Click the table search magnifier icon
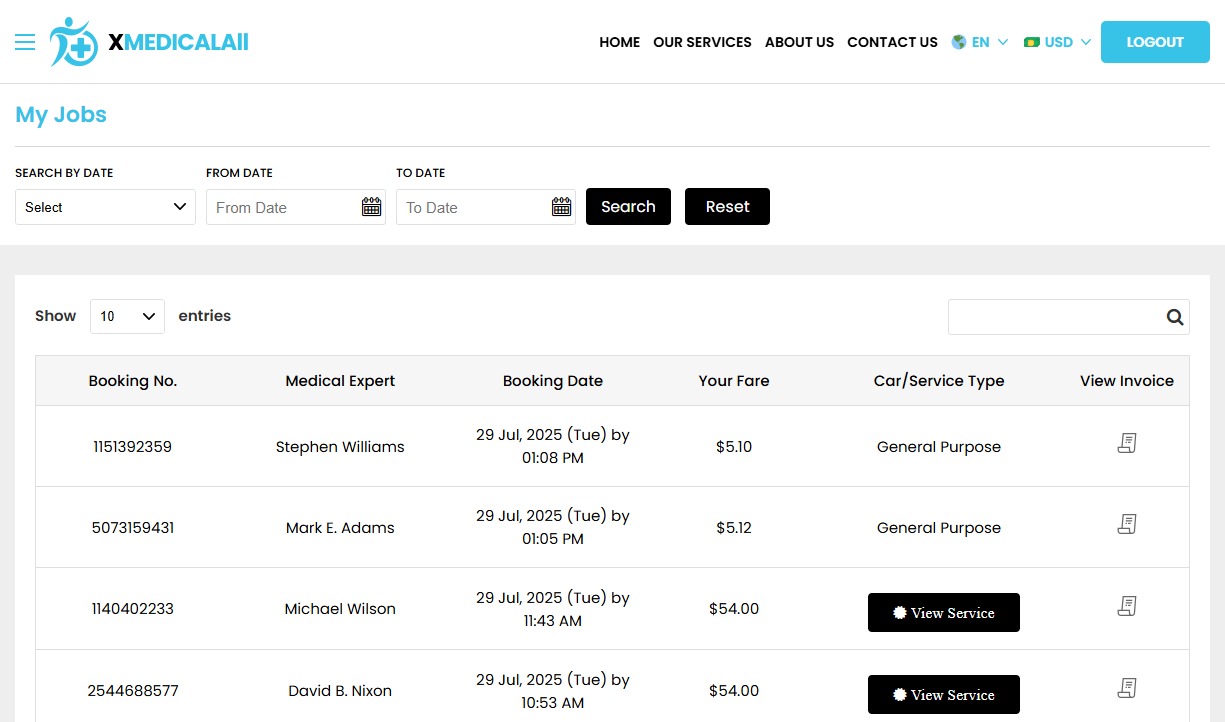This screenshot has height=722, width=1225. (1174, 317)
